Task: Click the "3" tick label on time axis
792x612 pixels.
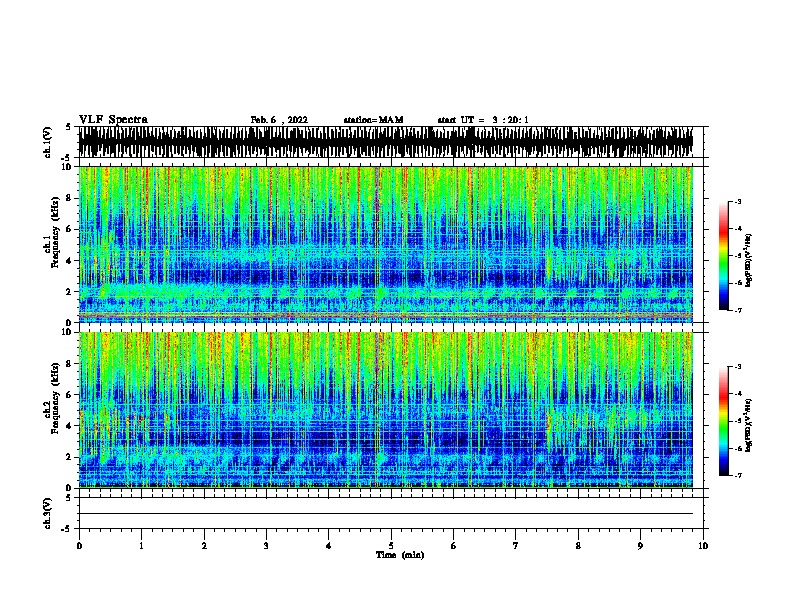Action: (x=266, y=546)
